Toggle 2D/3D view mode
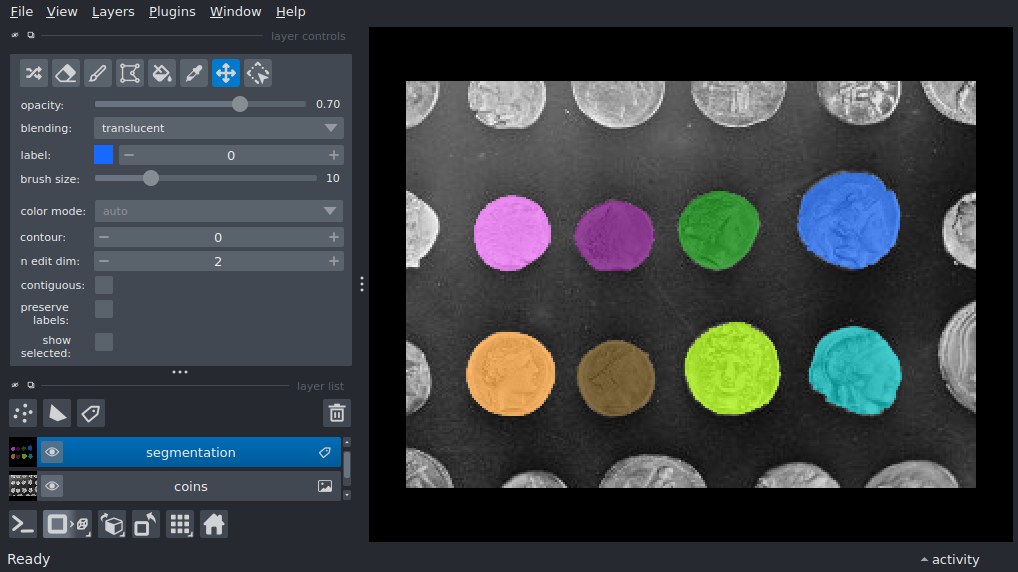1018x572 pixels. pos(68,525)
